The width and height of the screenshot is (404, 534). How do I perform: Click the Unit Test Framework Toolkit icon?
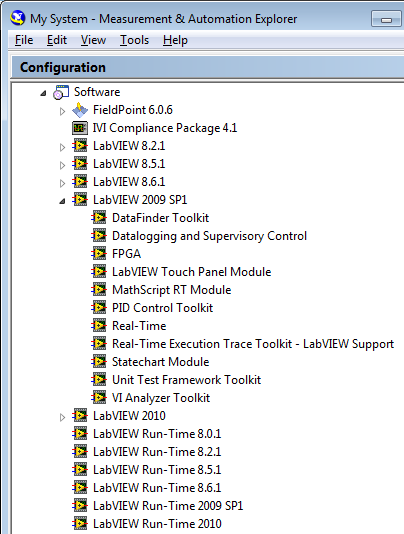pyautogui.click(x=99, y=380)
